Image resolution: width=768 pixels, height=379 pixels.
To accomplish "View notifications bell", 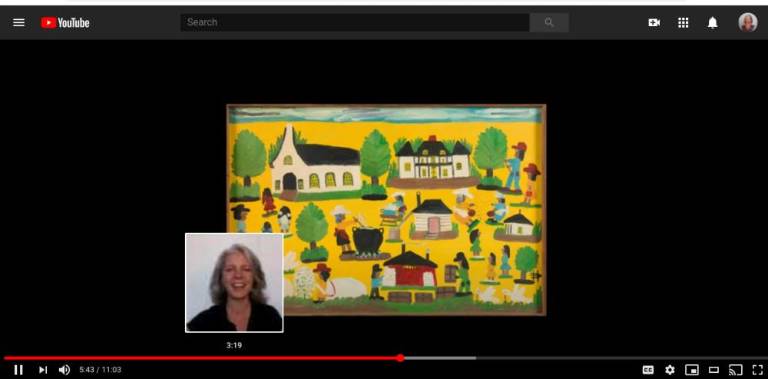I will 713,23.
